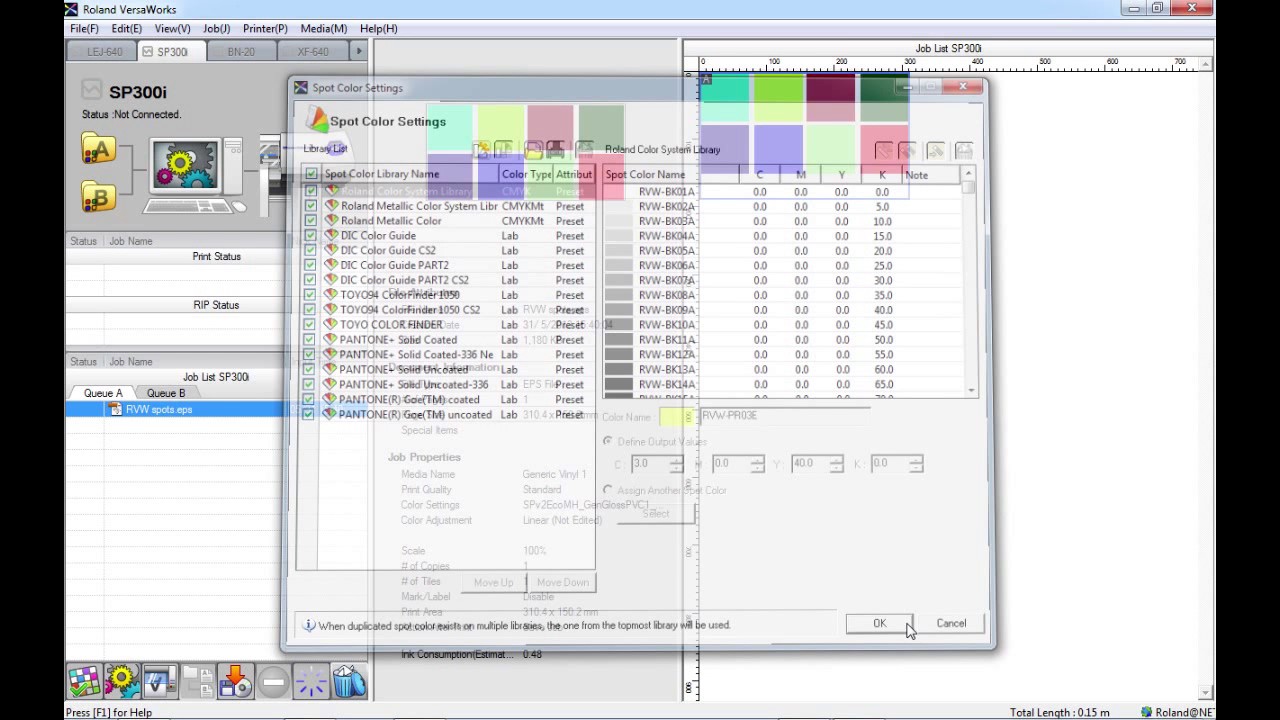Sort by Color Type column header
The image size is (1280, 720).
pyautogui.click(x=526, y=174)
